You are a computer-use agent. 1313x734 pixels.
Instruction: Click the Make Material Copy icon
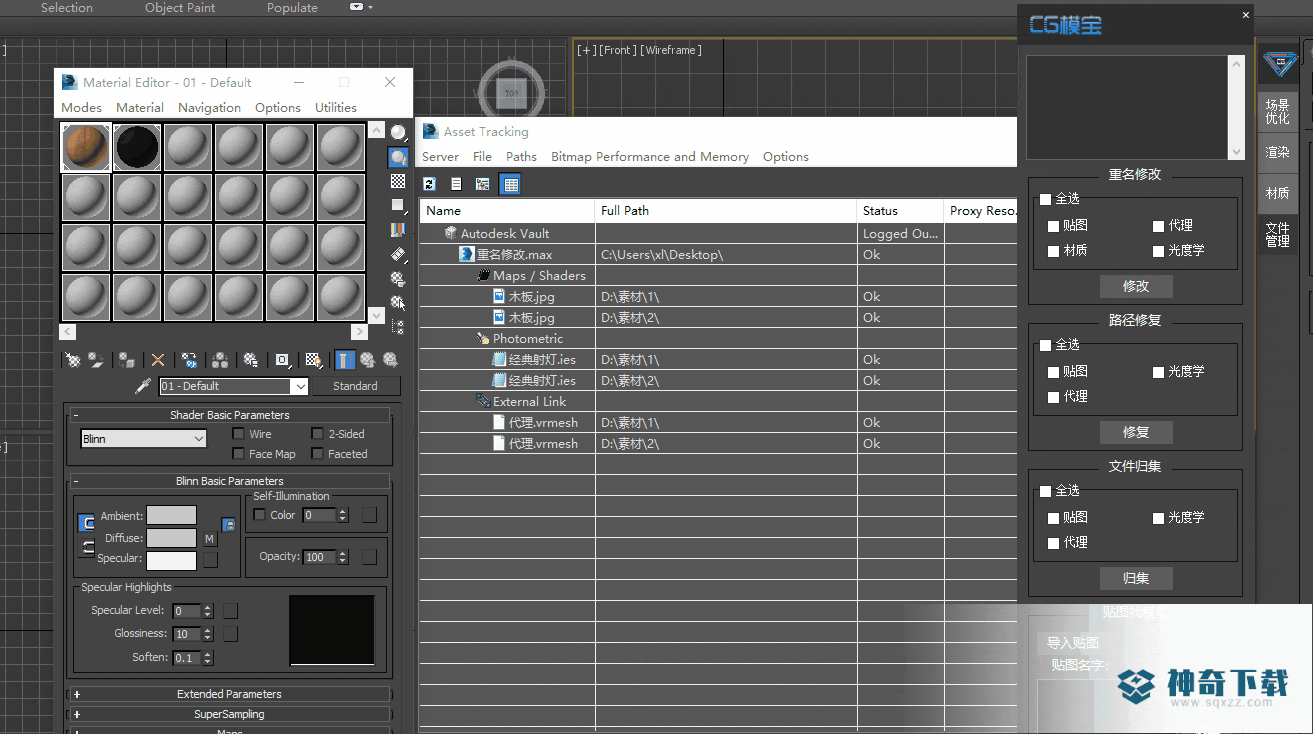click(189, 360)
